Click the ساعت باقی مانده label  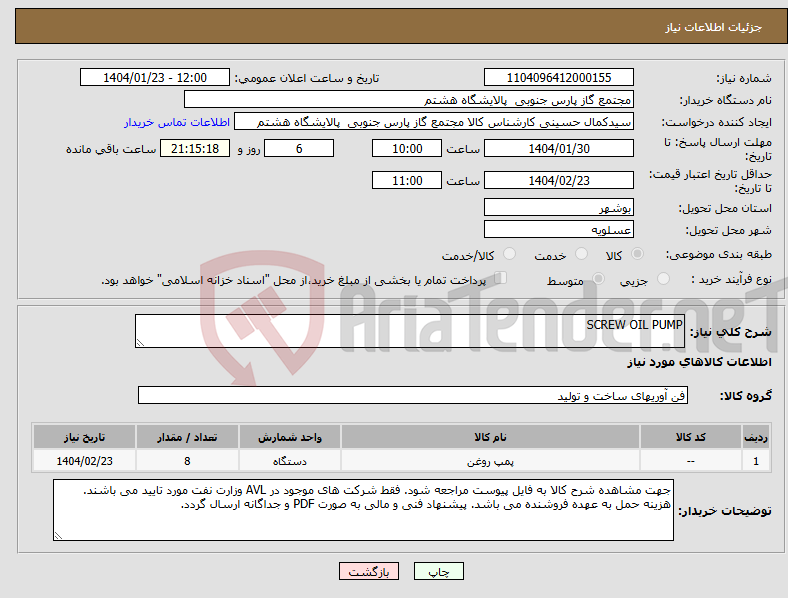[111, 149]
